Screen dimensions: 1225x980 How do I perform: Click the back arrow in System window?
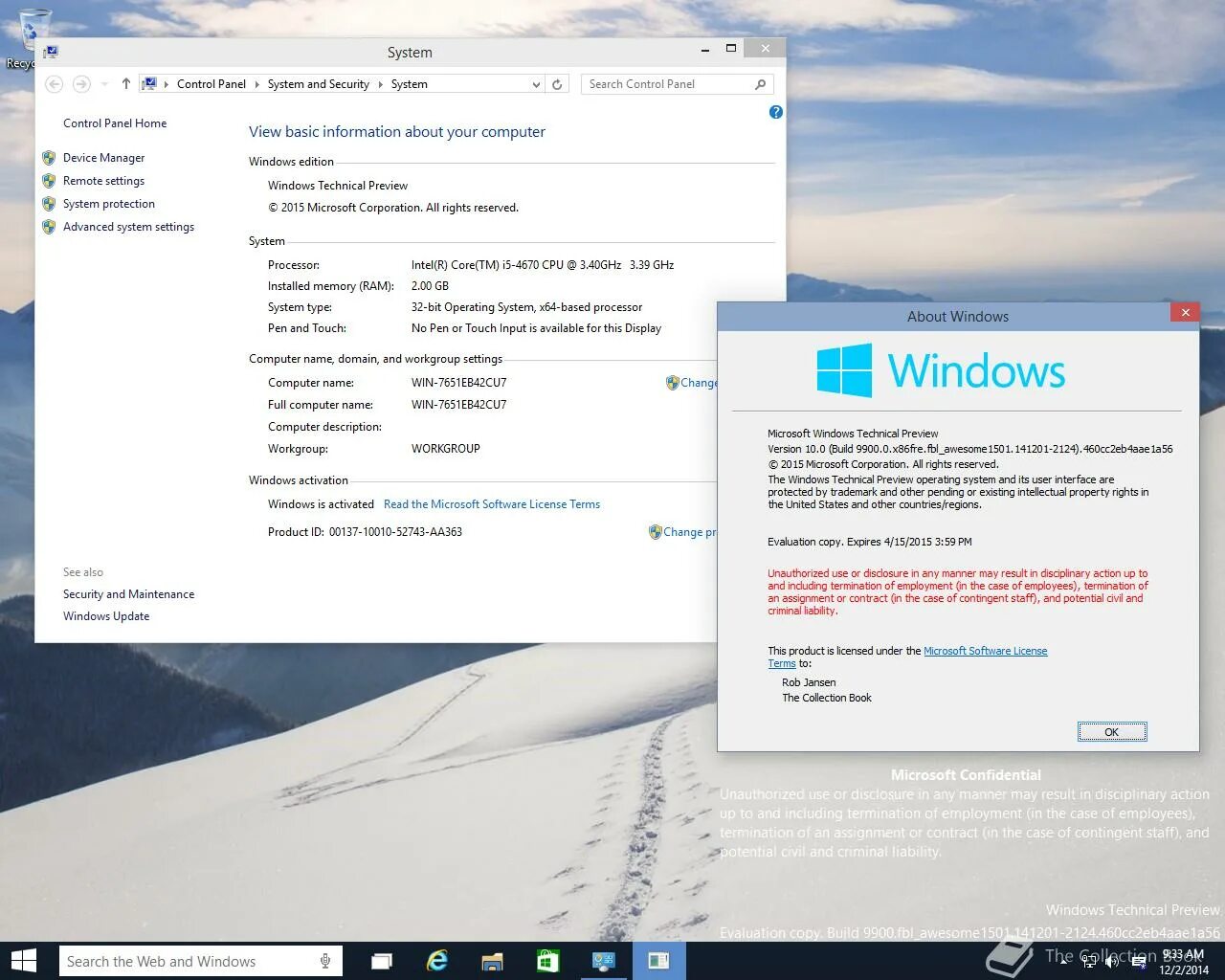coord(55,84)
